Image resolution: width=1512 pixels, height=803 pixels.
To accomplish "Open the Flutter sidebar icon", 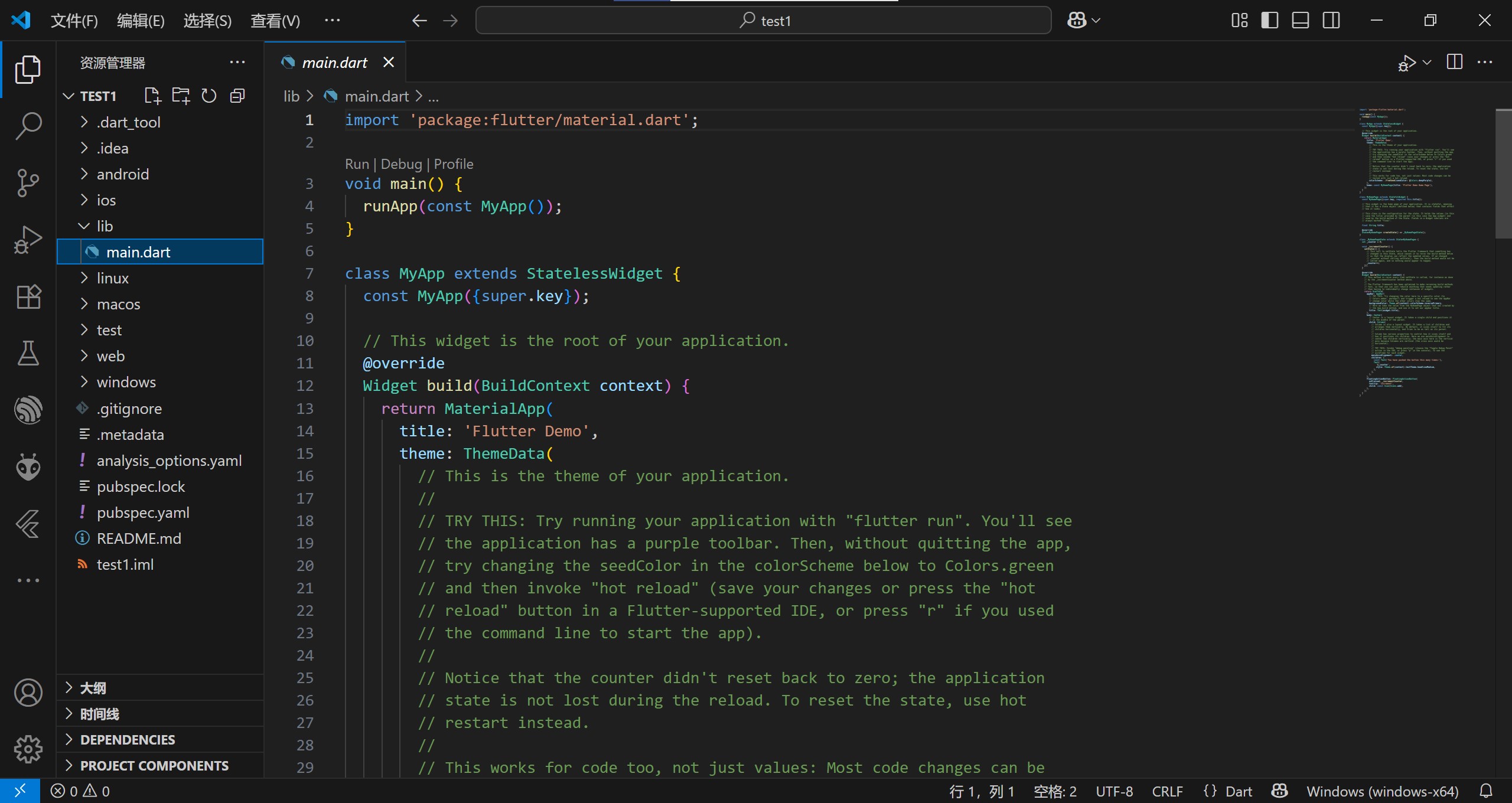I will (x=28, y=524).
